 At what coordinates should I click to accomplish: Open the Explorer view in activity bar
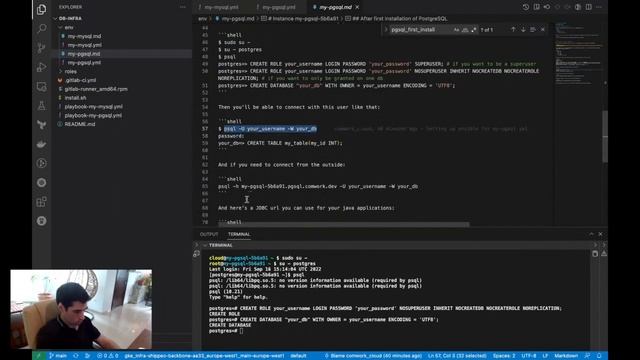click(41, 9)
